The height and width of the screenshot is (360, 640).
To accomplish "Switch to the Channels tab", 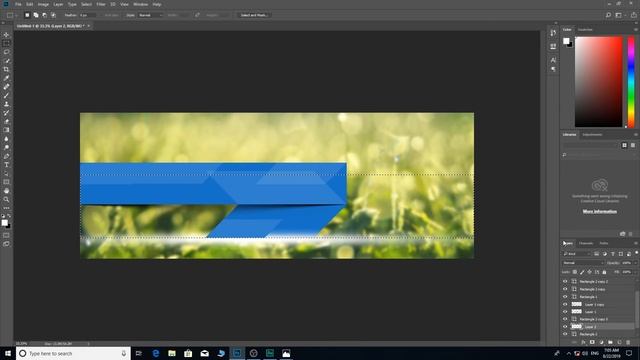I will tap(586, 243).
